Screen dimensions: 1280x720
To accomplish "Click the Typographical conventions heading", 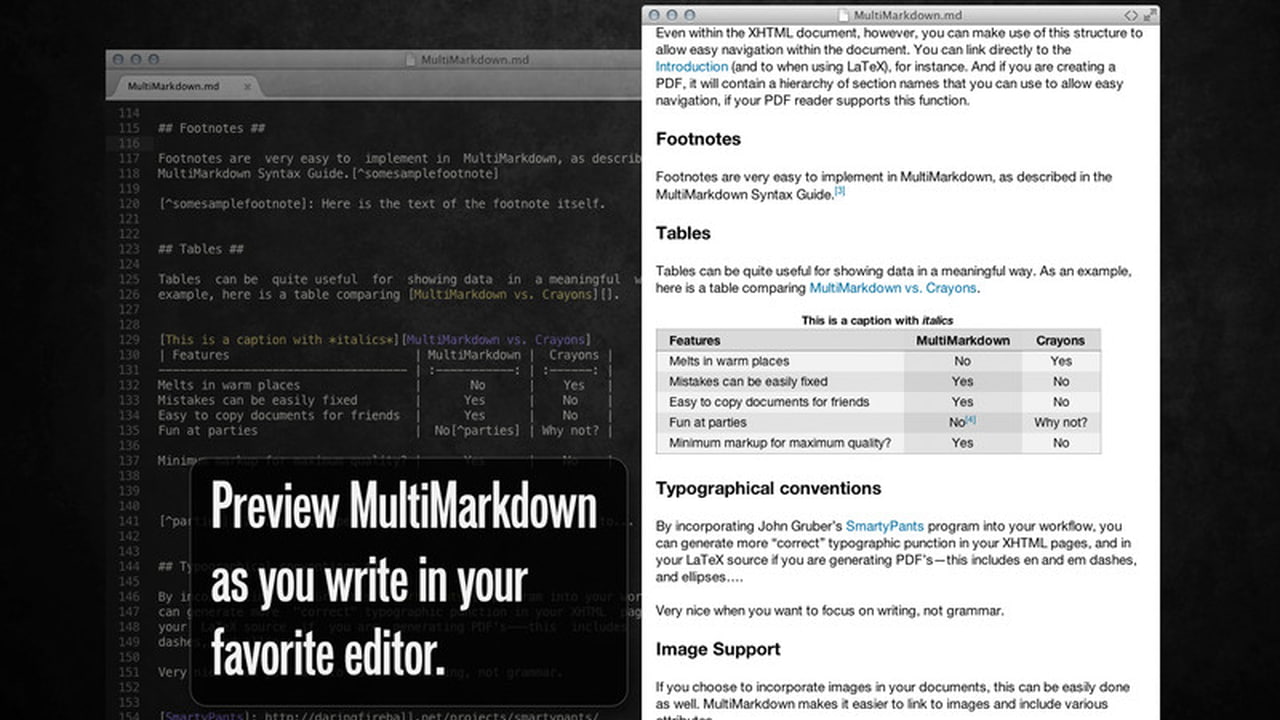I will (x=768, y=488).
